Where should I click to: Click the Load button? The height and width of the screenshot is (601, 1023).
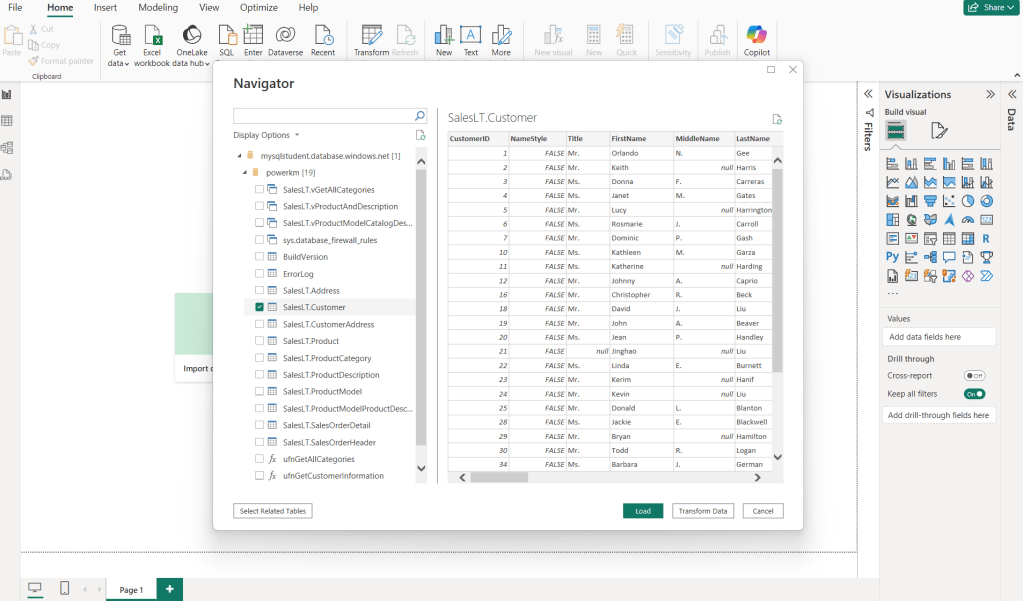(642, 511)
